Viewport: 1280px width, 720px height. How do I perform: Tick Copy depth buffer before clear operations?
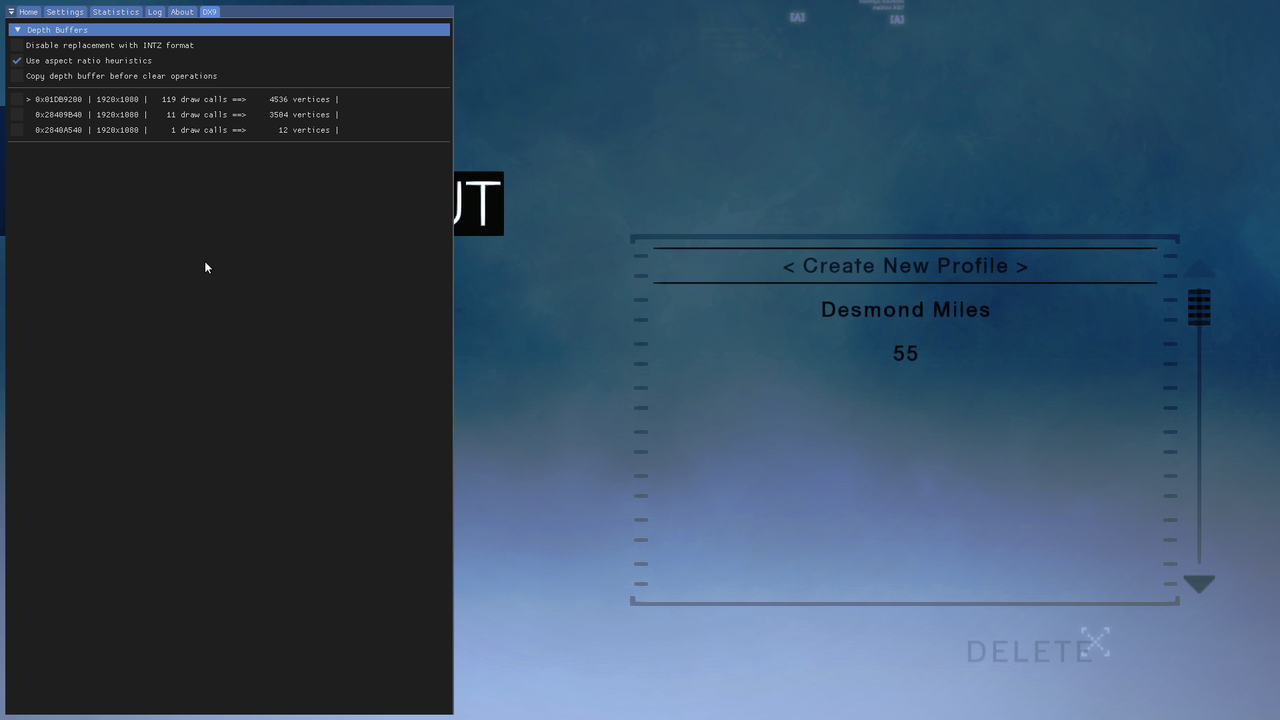click(x=17, y=76)
